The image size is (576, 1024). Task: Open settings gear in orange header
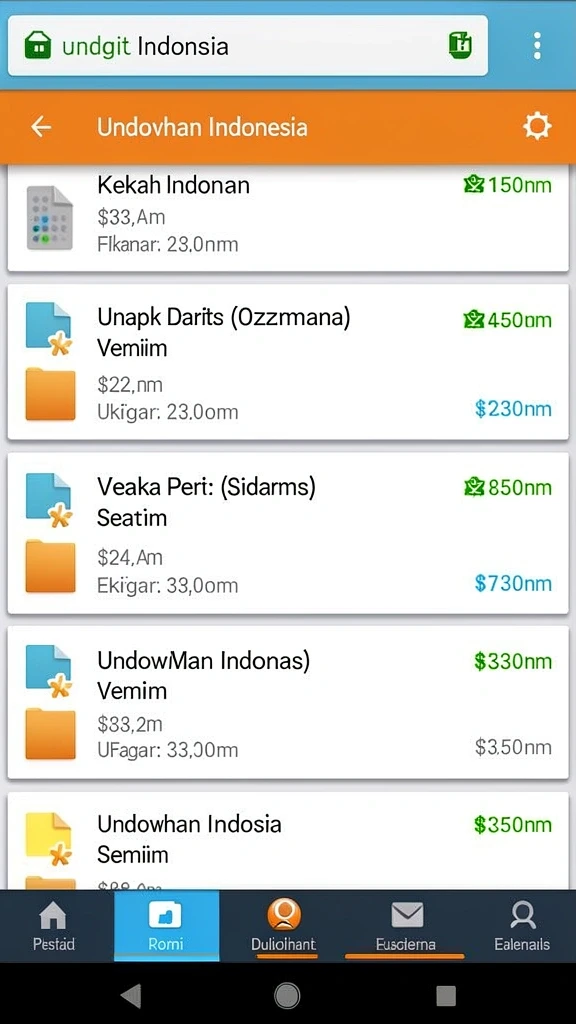[x=537, y=127]
